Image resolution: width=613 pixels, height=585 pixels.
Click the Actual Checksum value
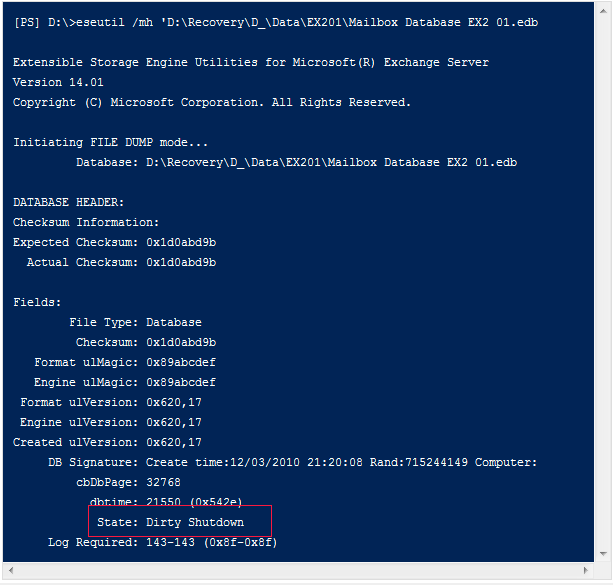[181, 262]
